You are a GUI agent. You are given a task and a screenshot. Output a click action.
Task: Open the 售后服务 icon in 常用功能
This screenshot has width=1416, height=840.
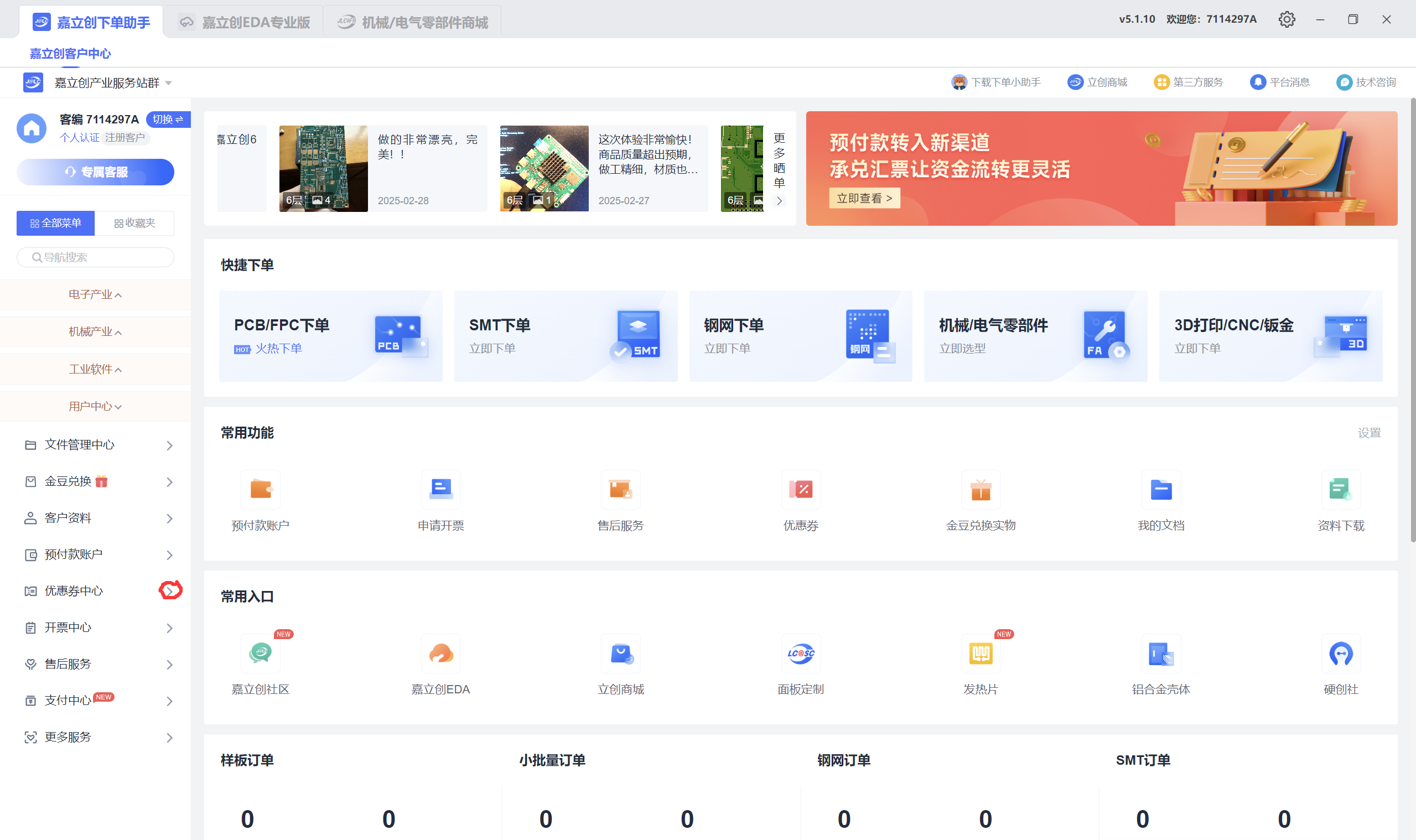[620, 489]
